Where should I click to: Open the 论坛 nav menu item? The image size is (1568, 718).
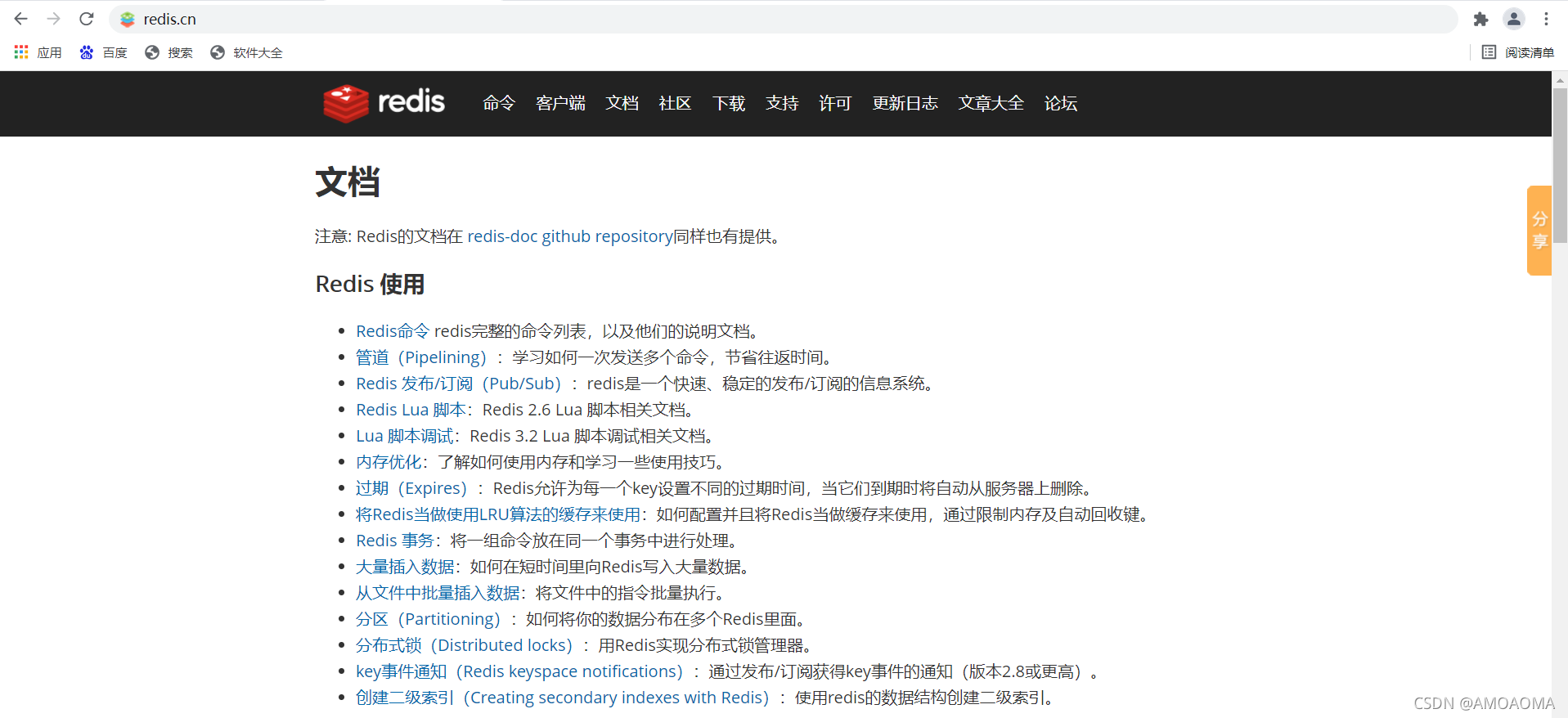1060,103
